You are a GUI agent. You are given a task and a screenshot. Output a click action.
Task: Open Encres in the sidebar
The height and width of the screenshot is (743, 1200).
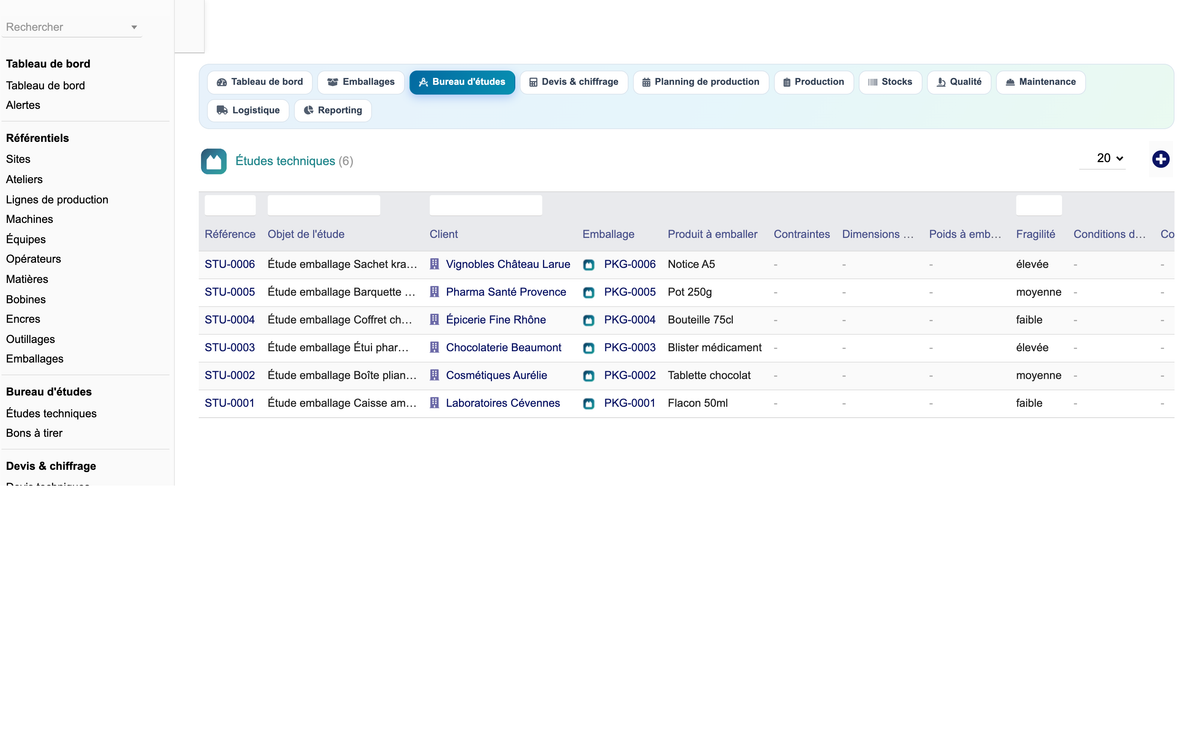[x=23, y=319]
